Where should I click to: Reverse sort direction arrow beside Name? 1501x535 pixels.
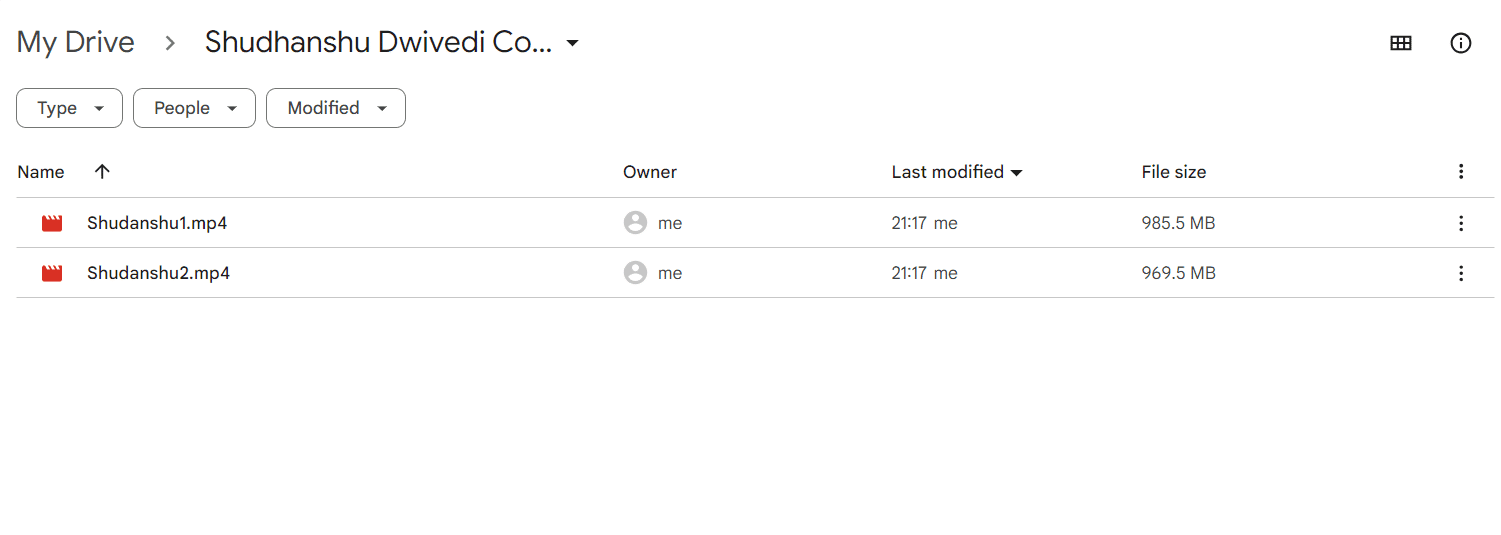[x=102, y=172]
